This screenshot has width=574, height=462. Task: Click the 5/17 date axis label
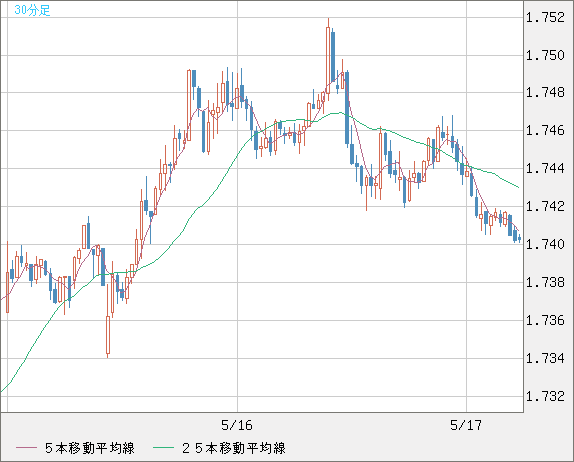[466, 425]
